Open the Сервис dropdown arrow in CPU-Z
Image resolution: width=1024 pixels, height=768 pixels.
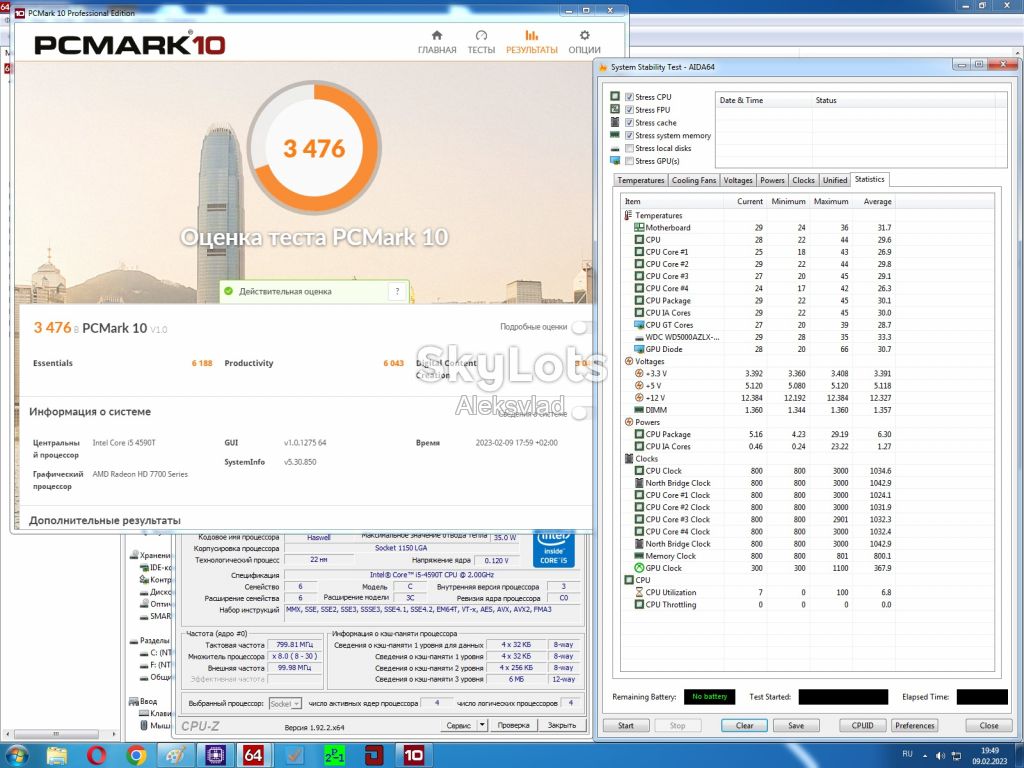tap(482, 725)
